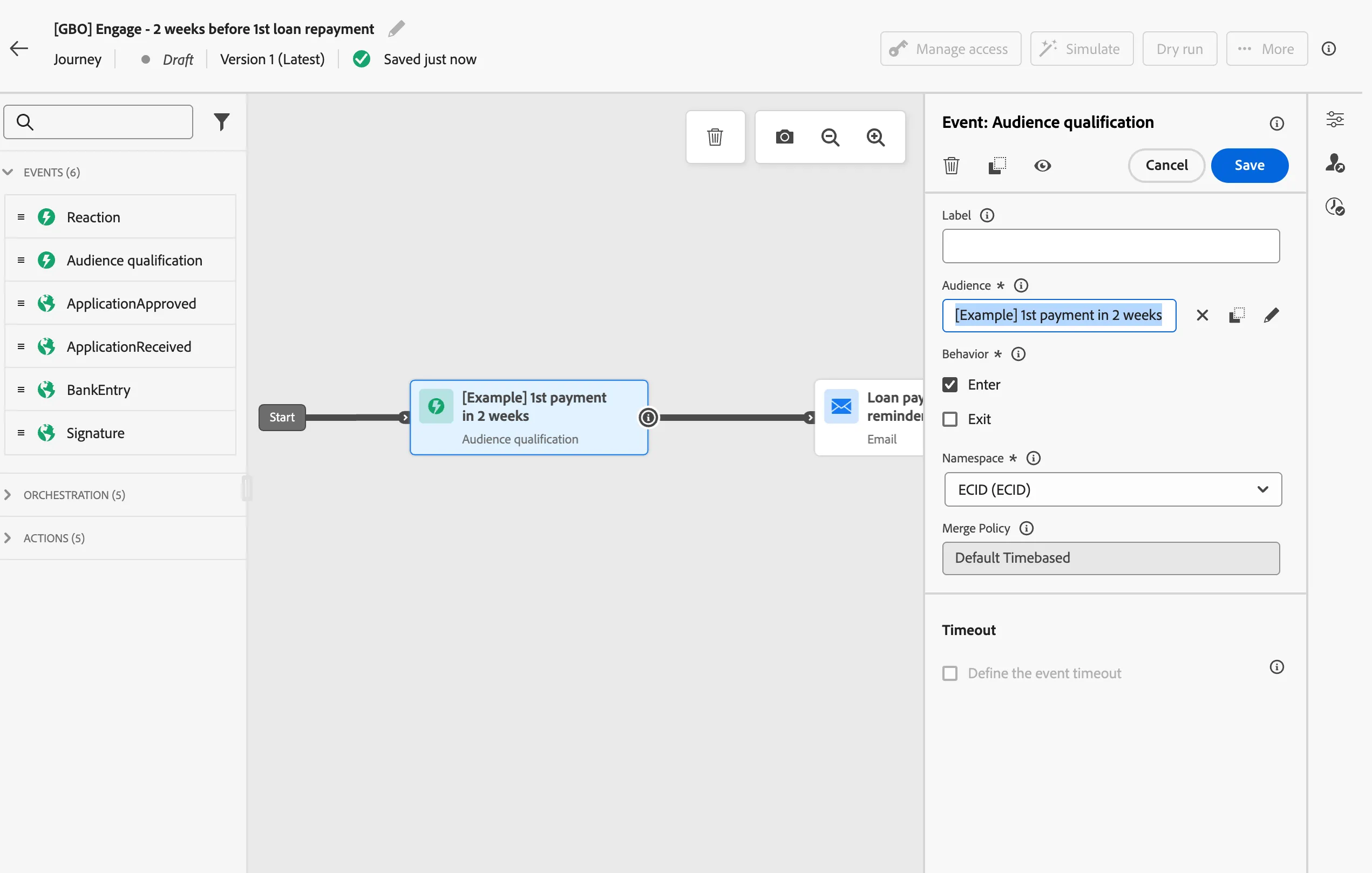Open the filter icon beside the search
The height and width of the screenshot is (873, 1372).
[222, 121]
